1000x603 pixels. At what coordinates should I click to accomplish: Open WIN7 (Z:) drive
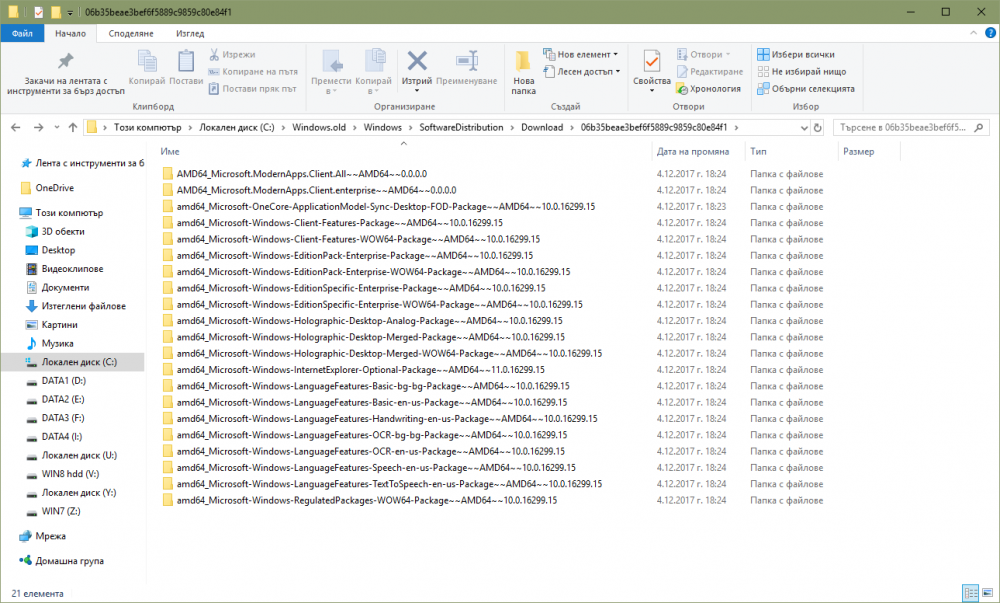click(61, 511)
